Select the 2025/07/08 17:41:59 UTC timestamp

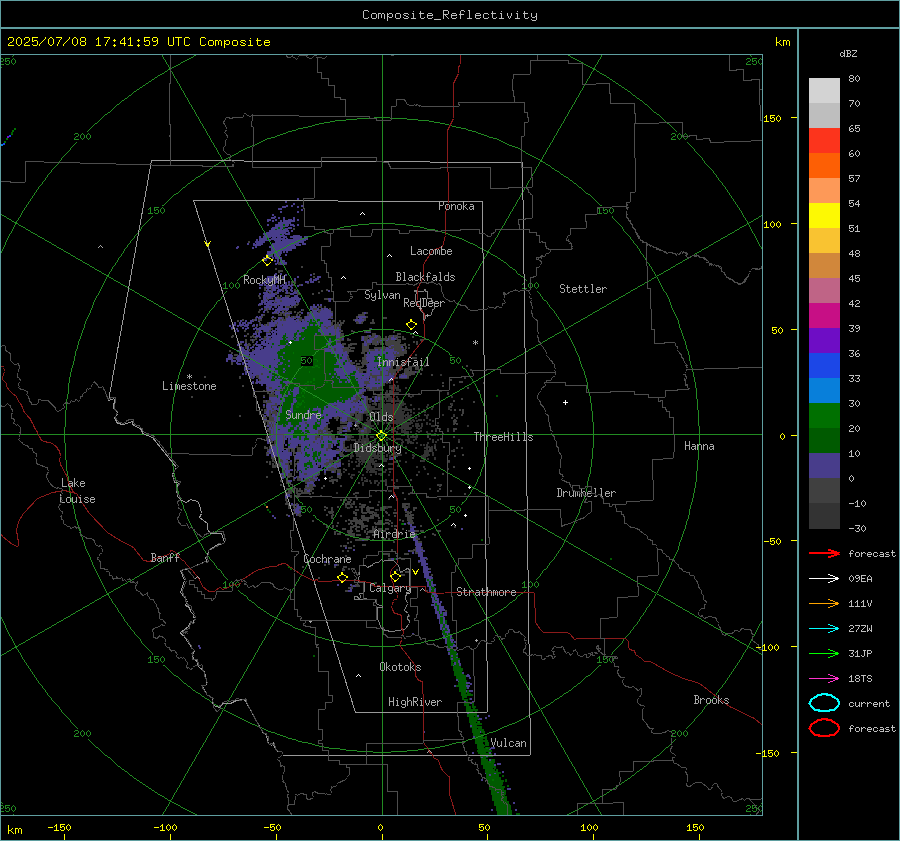click(99, 42)
